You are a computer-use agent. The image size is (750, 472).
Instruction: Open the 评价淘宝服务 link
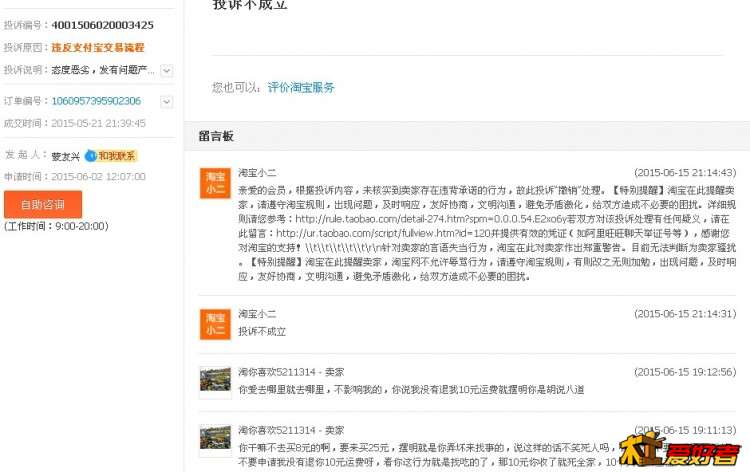point(301,88)
